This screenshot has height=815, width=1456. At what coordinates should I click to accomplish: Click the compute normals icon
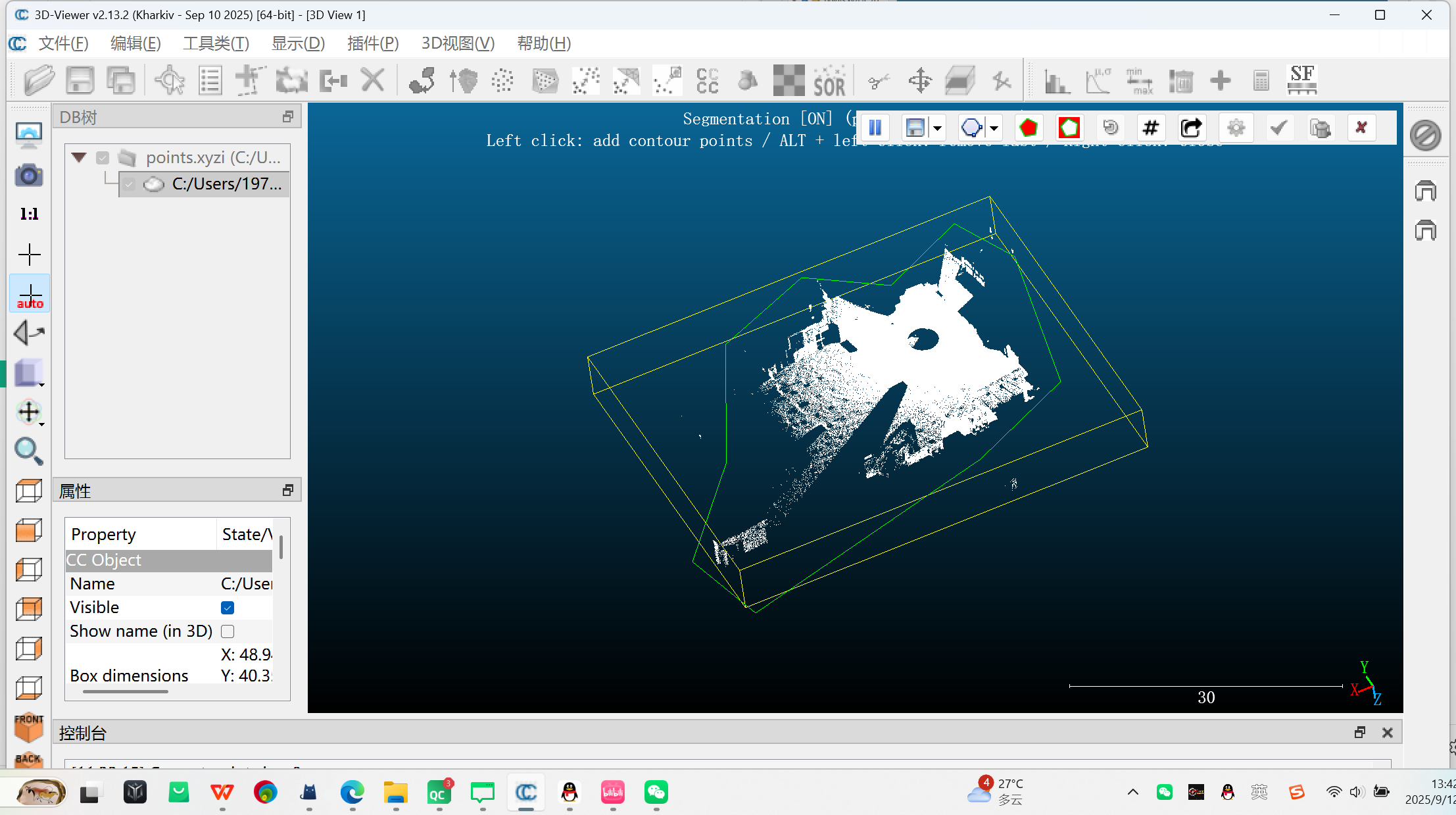[x=464, y=81]
